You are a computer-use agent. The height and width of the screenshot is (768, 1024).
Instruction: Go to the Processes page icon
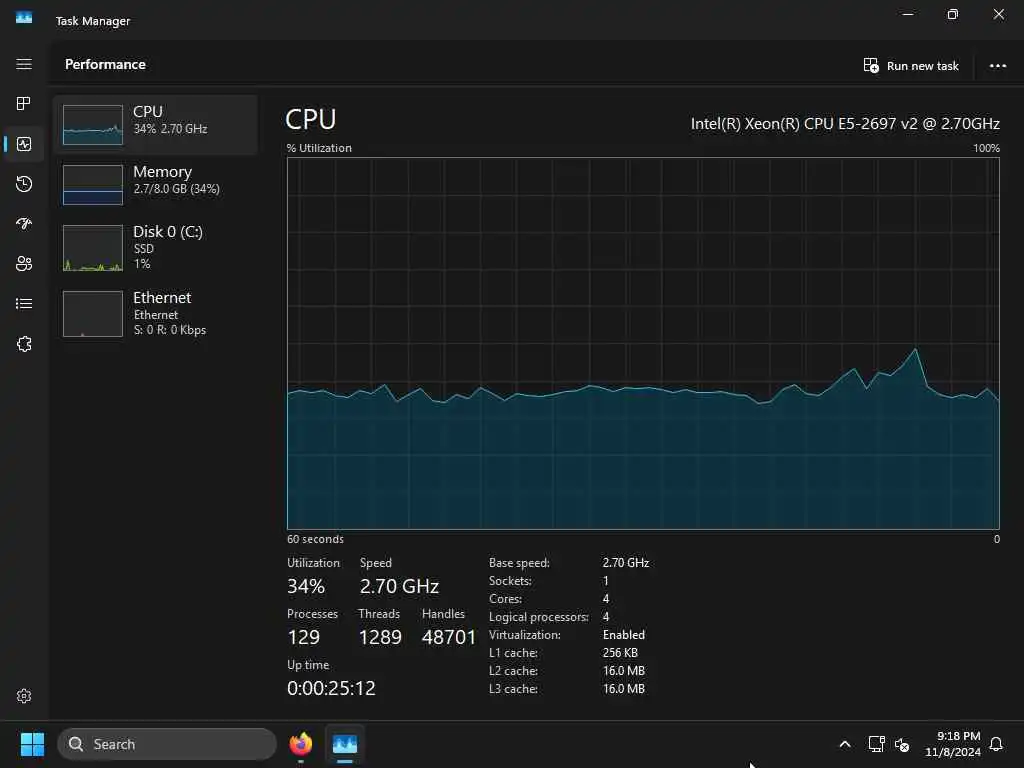click(x=24, y=103)
